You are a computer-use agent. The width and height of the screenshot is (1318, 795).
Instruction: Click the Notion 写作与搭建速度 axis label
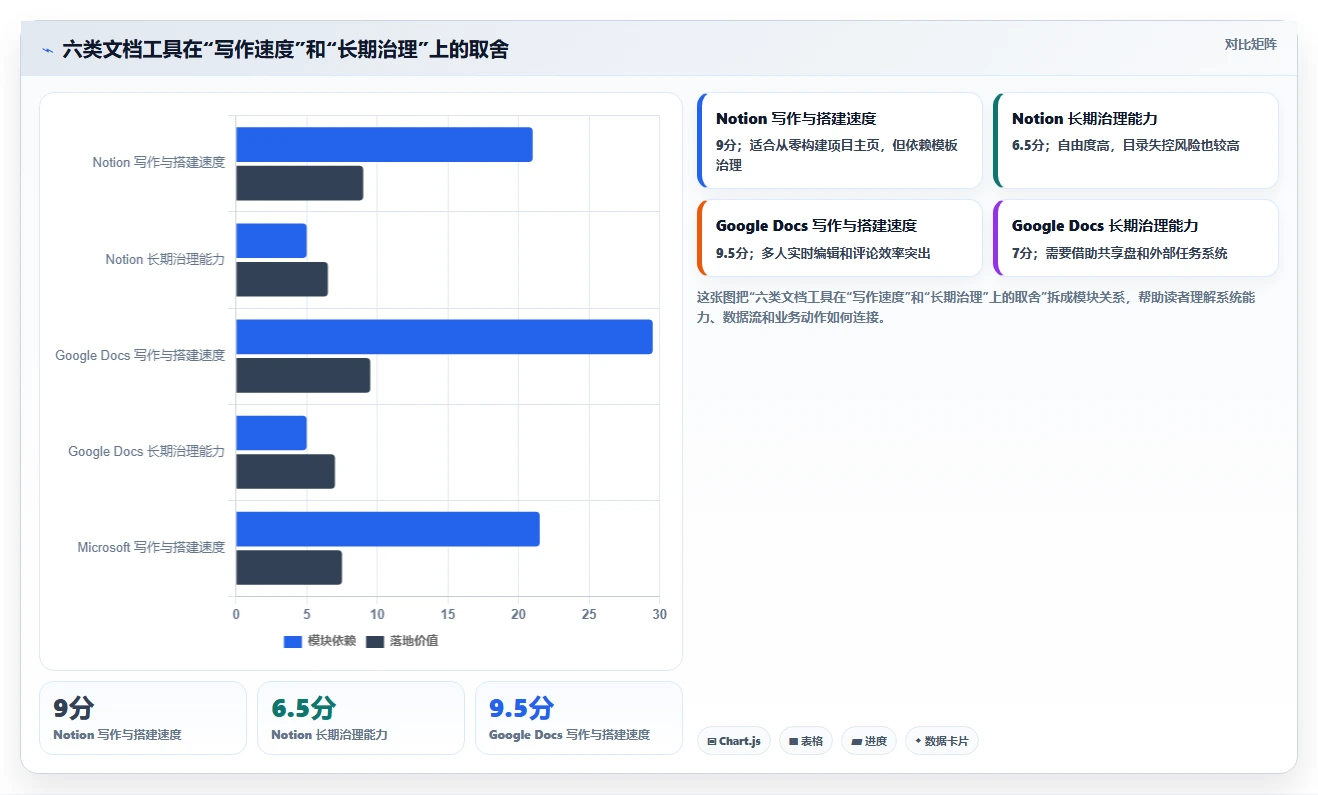(x=159, y=163)
